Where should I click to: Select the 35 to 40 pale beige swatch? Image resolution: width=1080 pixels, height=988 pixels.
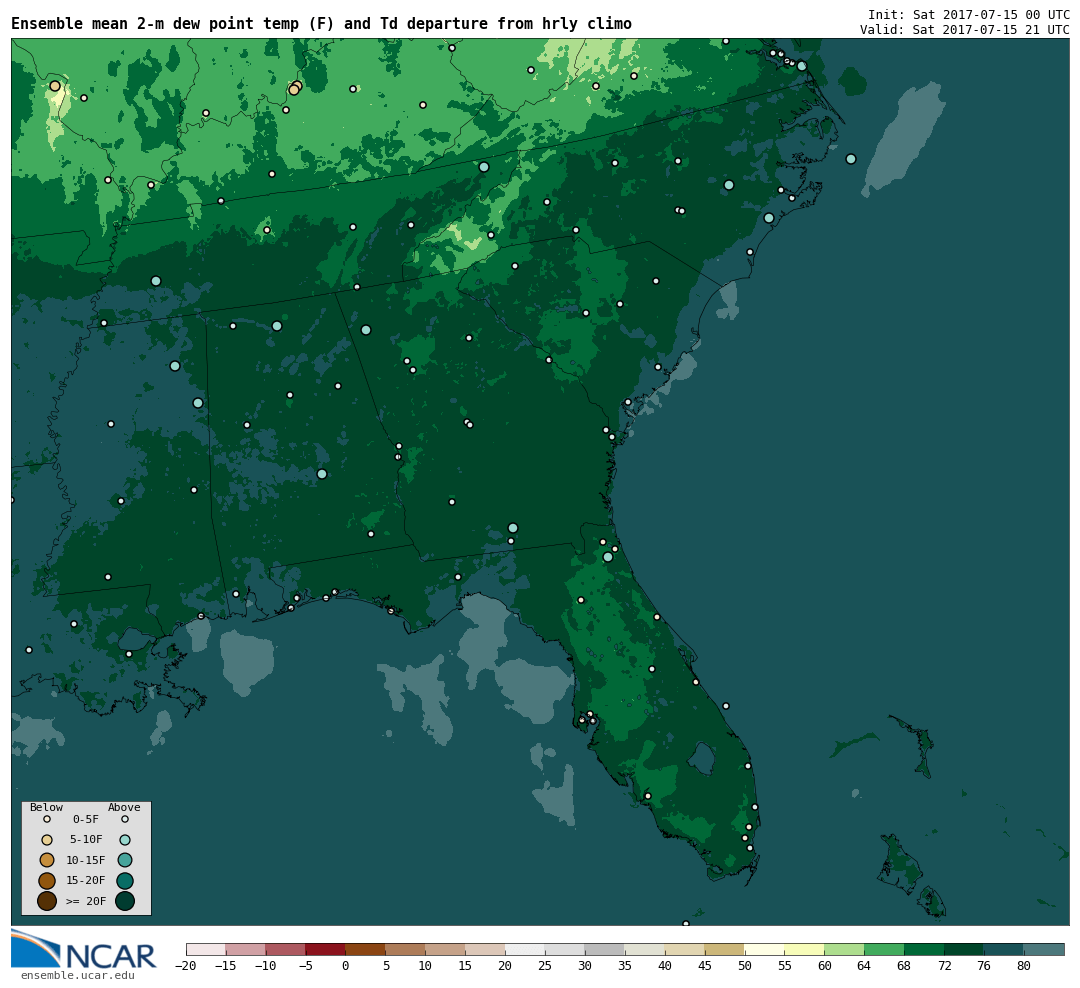pyautogui.click(x=645, y=949)
